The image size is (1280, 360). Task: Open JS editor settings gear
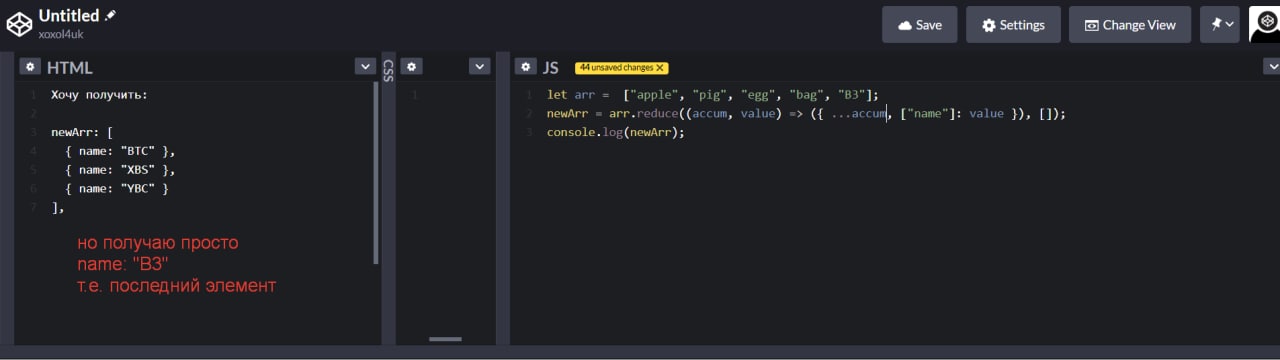(525, 67)
